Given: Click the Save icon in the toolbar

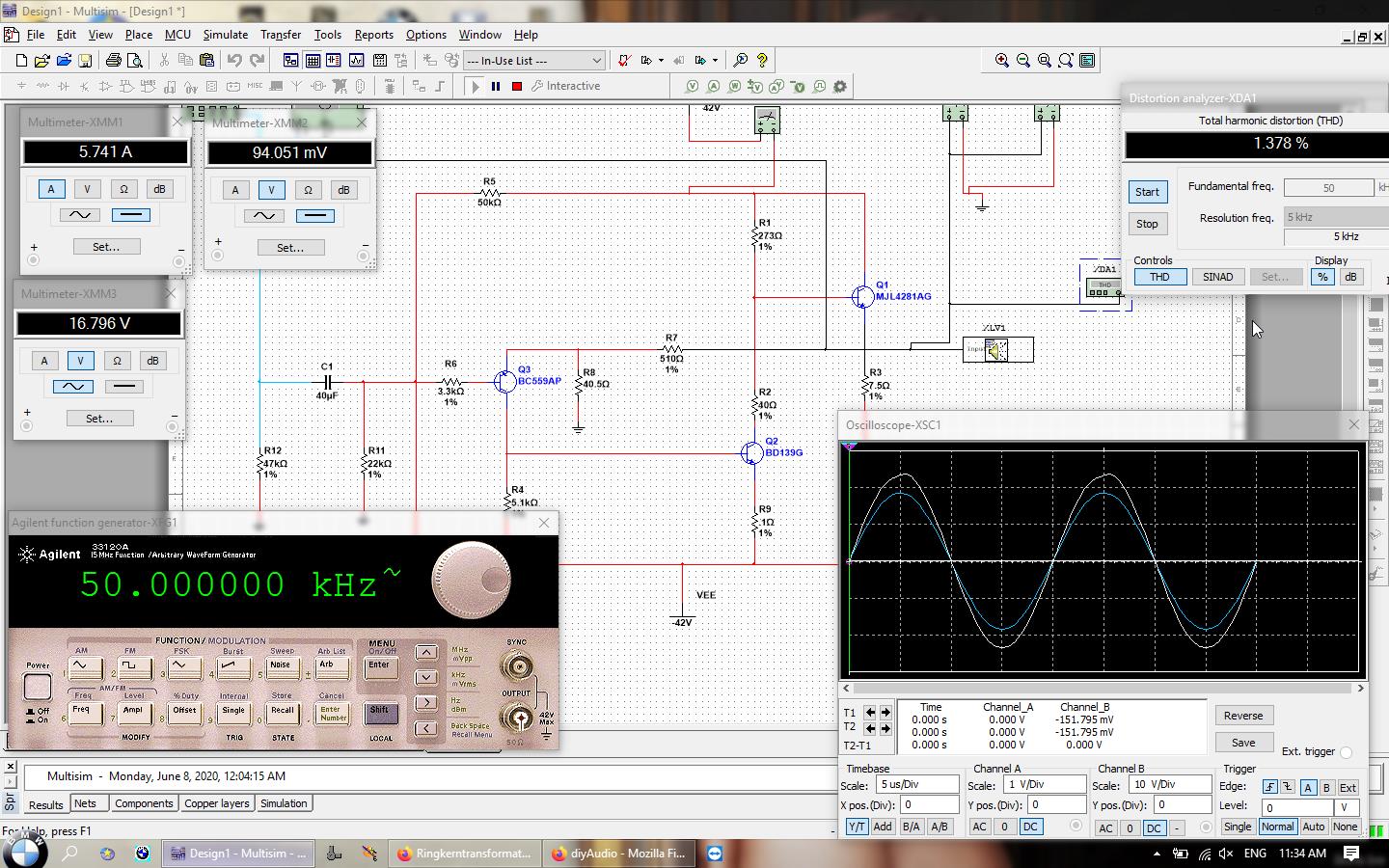Looking at the screenshot, I should [85, 60].
